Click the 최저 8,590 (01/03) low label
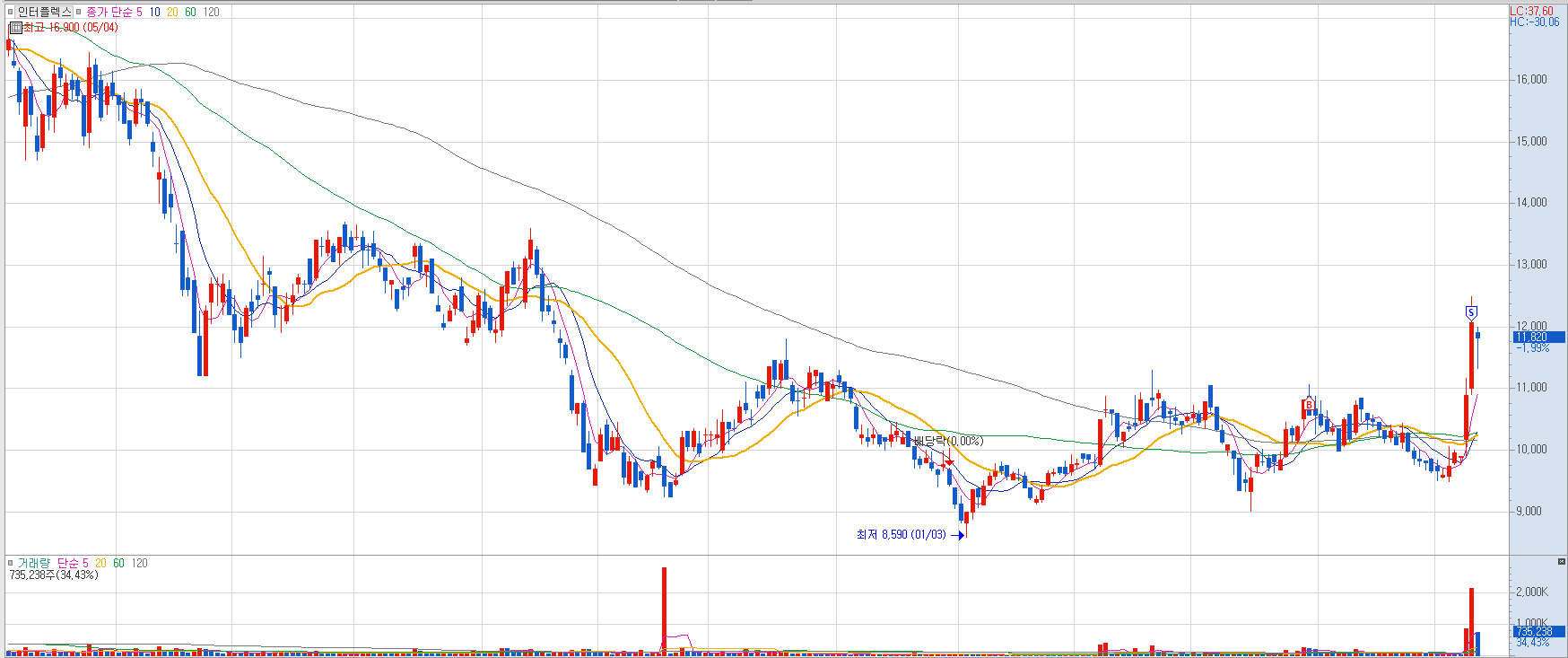1568x658 pixels. [901, 535]
